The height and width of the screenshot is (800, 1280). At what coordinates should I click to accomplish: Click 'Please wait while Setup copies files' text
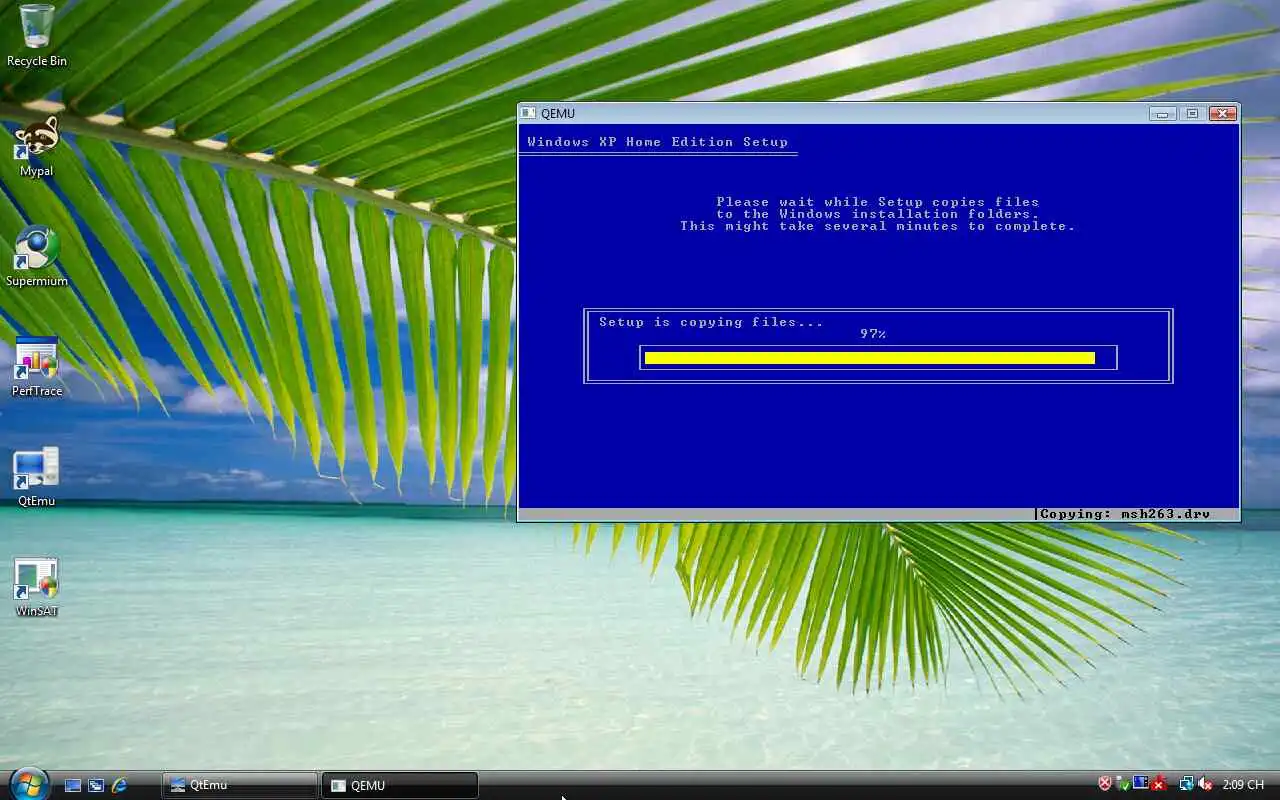tap(878, 202)
